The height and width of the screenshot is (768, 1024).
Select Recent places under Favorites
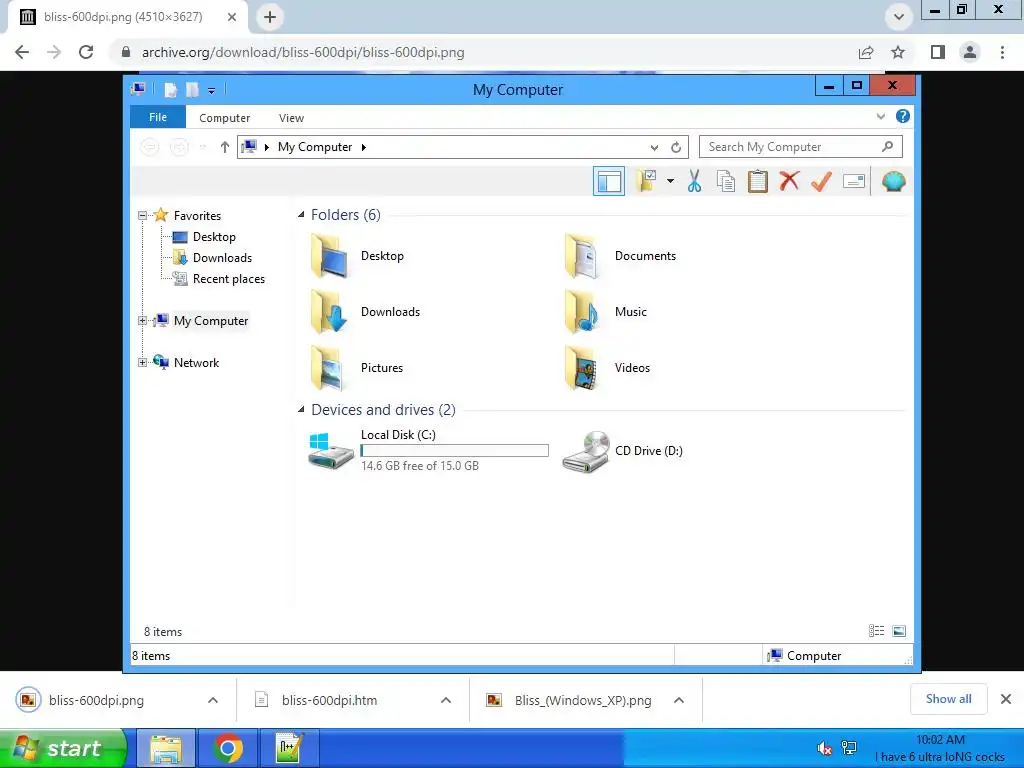point(229,279)
